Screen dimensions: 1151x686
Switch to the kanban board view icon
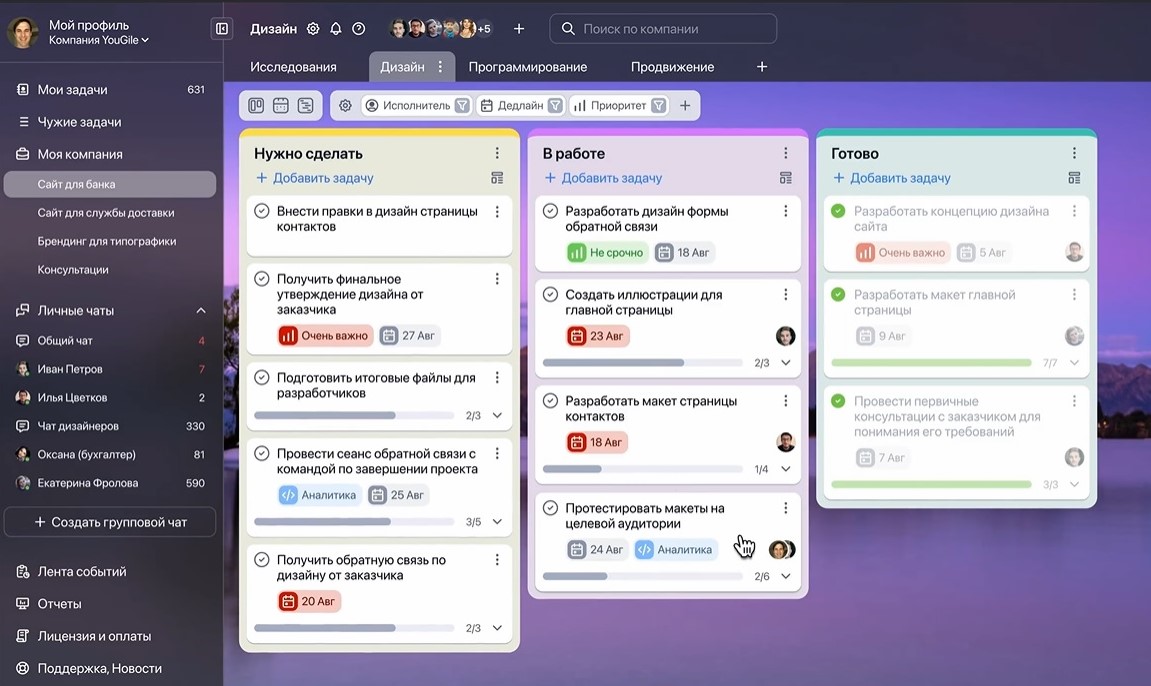tap(256, 105)
